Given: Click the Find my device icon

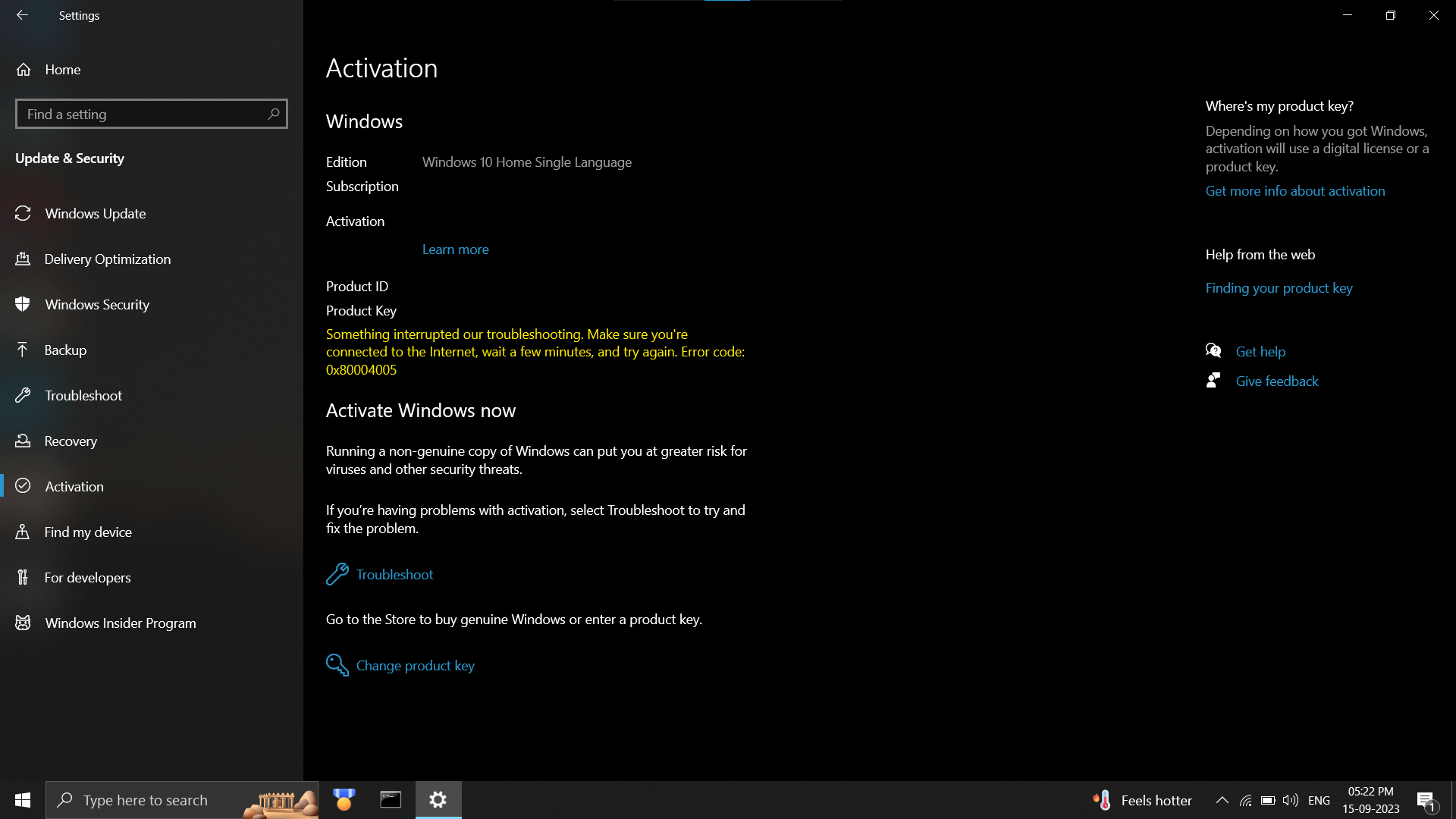Looking at the screenshot, I should tap(23, 532).
